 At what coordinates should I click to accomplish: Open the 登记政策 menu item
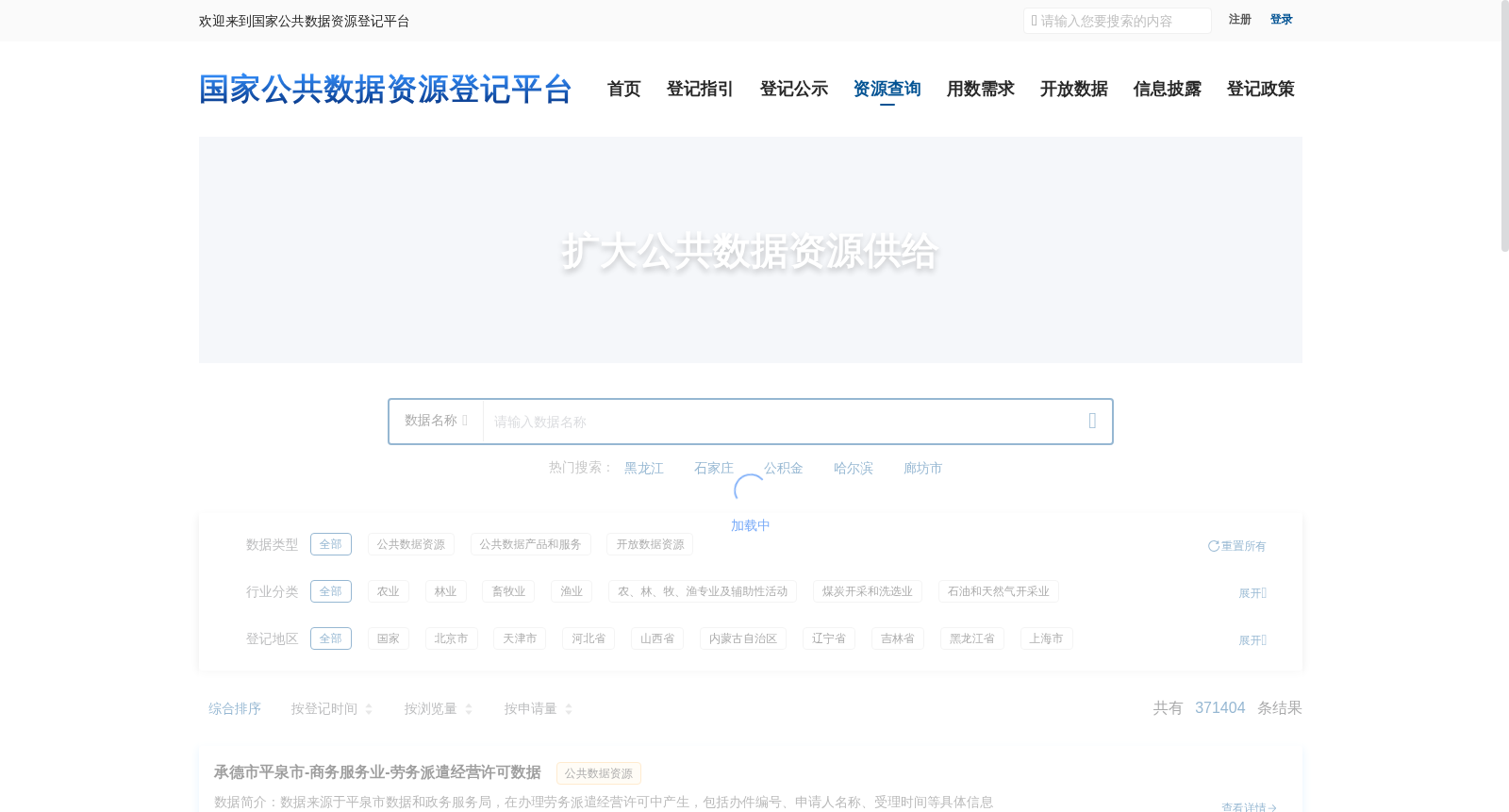pos(1261,89)
